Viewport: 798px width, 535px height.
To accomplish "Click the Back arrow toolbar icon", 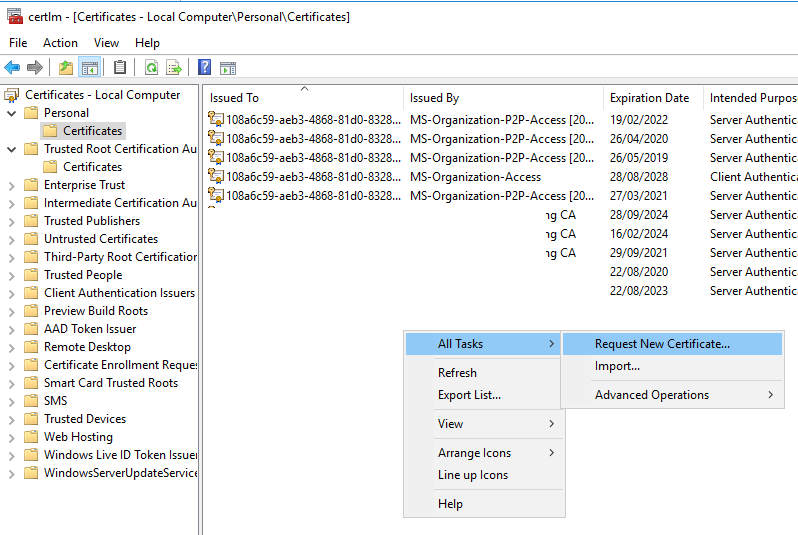I will pyautogui.click(x=12, y=67).
